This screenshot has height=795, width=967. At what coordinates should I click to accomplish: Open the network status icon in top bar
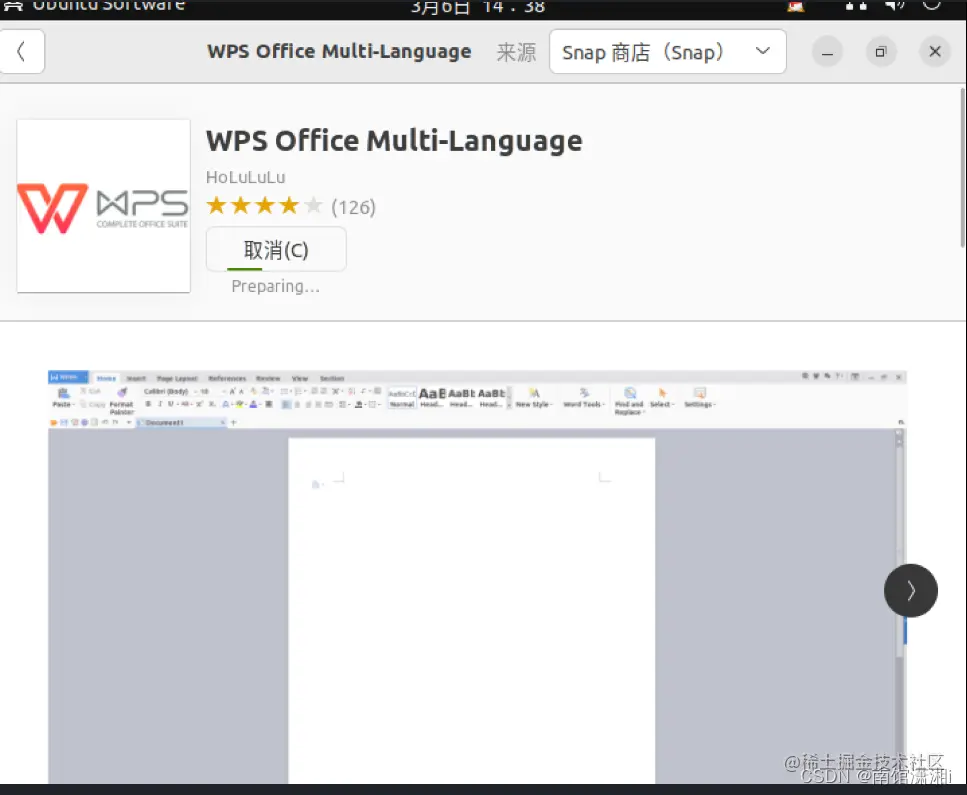click(856, 6)
